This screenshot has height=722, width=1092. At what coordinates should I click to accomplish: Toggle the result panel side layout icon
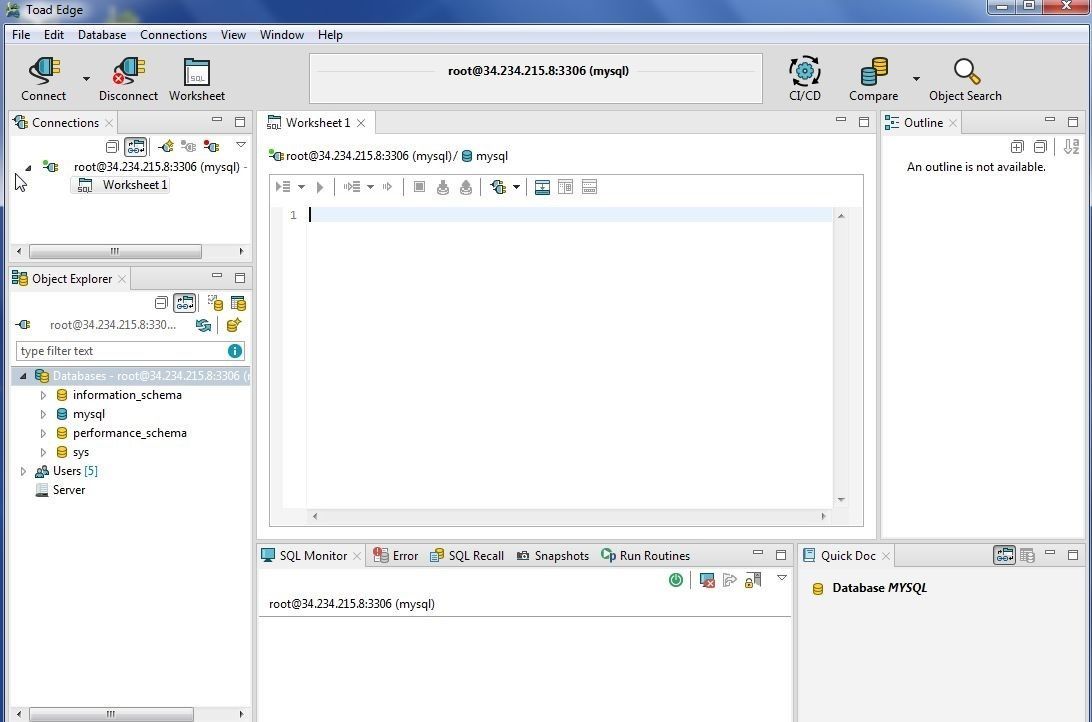coord(566,187)
